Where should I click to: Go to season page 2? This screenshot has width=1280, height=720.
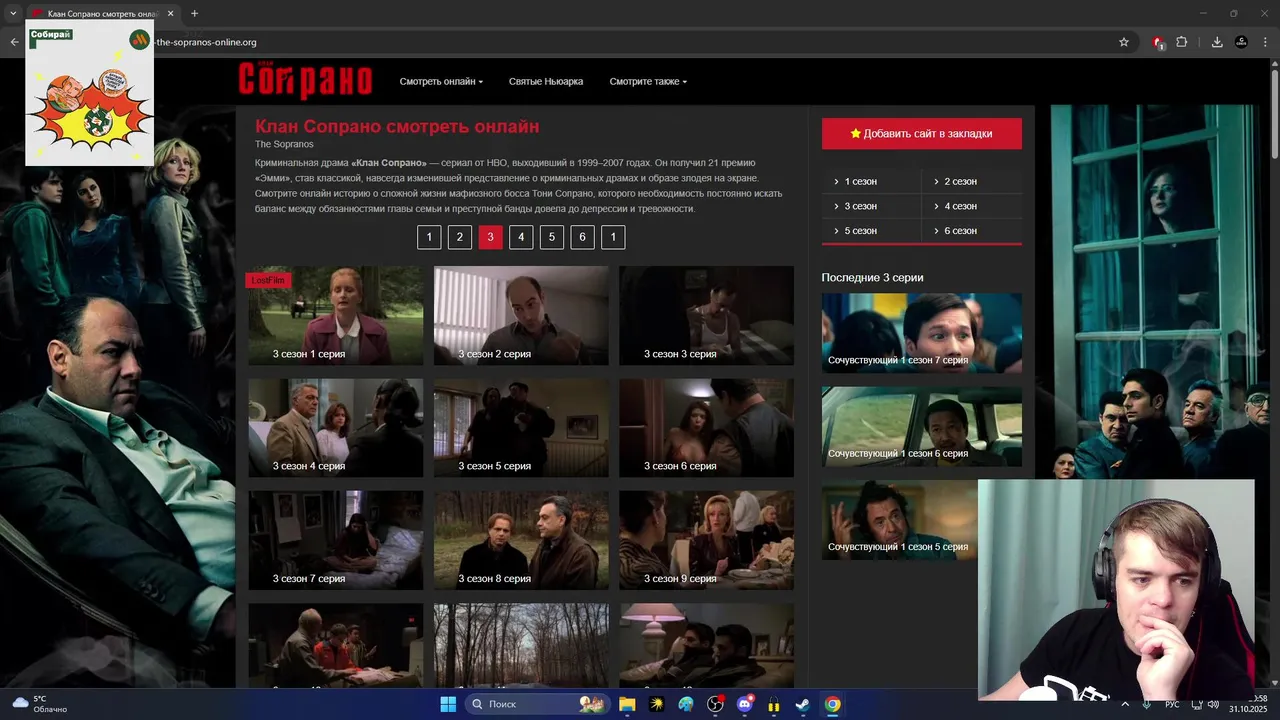pos(460,237)
